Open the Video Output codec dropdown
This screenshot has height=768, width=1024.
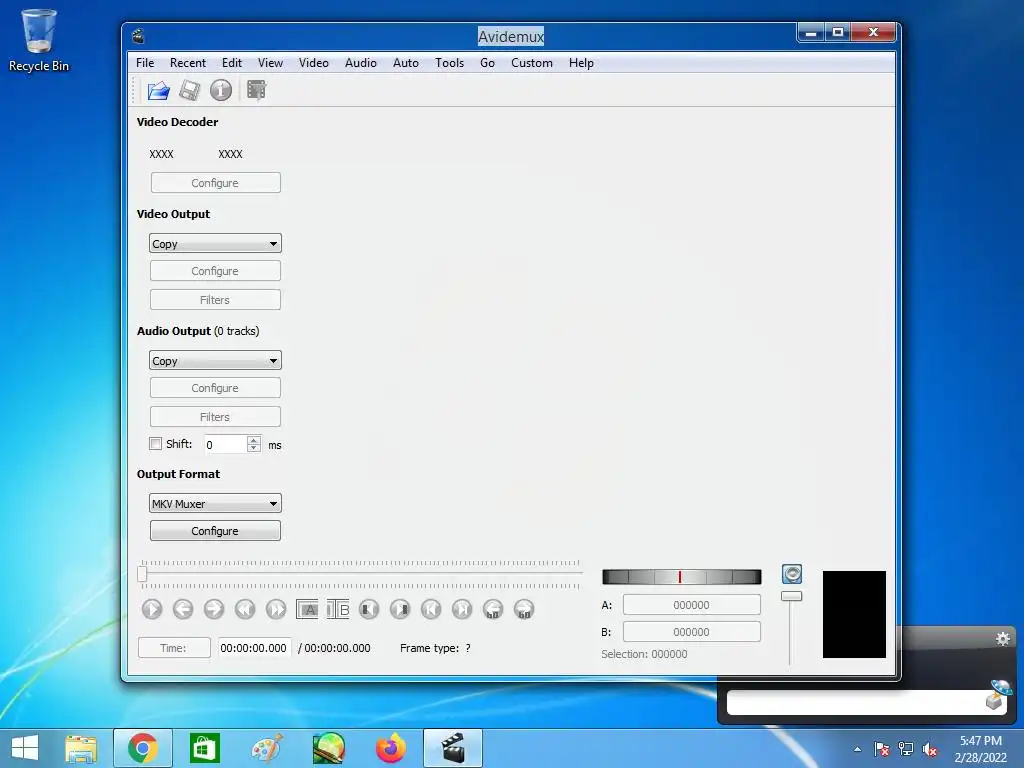(x=215, y=244)
